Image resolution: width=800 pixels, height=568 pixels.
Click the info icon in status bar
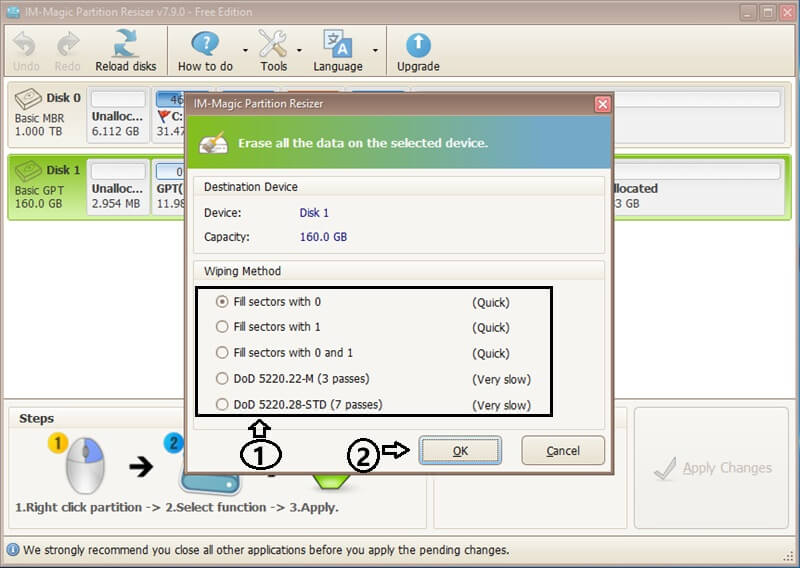pos(13,550)
